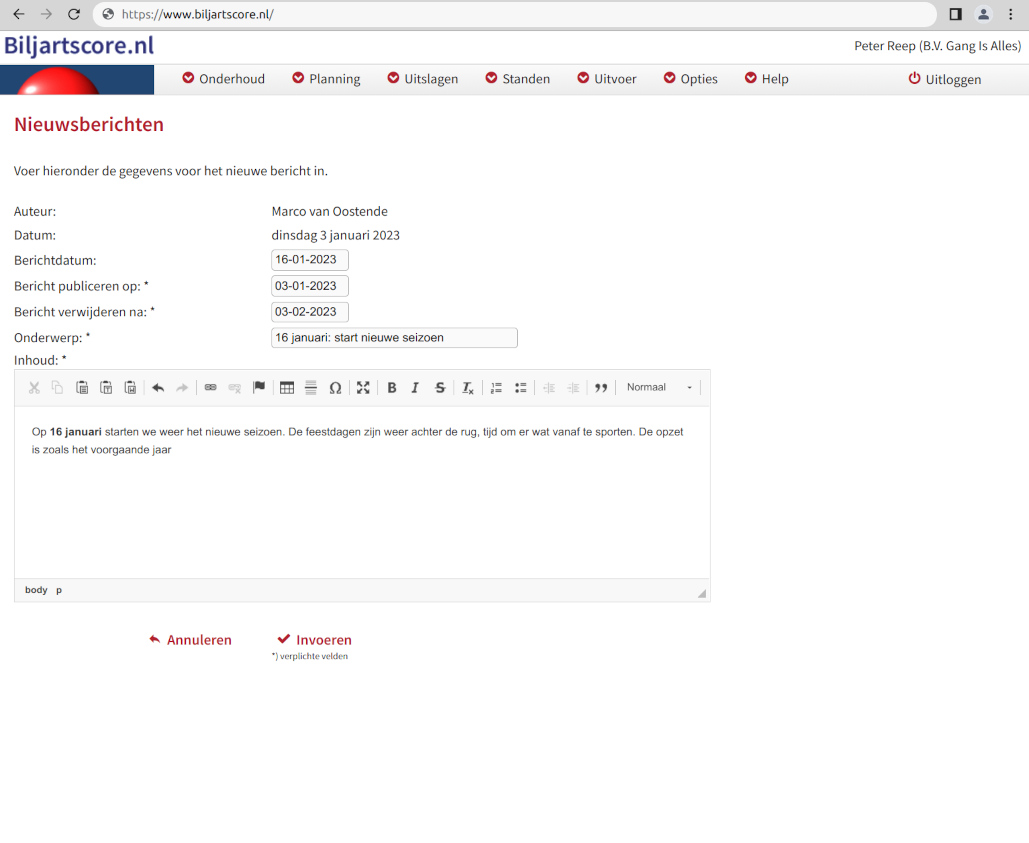Insert a block quote
1029x843 pixels.
(601, 388)
